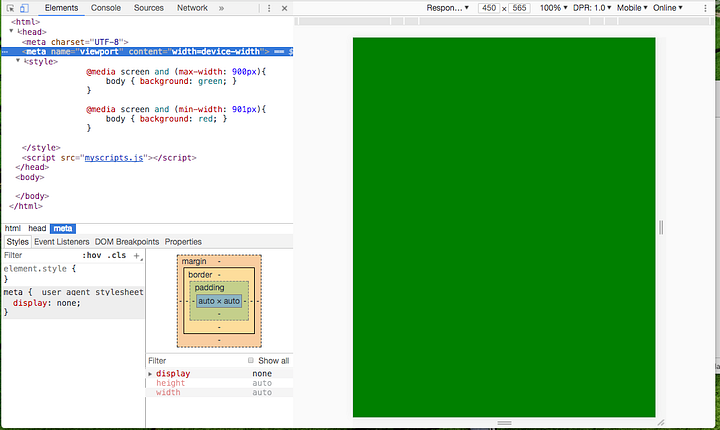Viewport: 720px width, 430px height.
Task: Select the opening body tag node
Action: click(30, 177)
